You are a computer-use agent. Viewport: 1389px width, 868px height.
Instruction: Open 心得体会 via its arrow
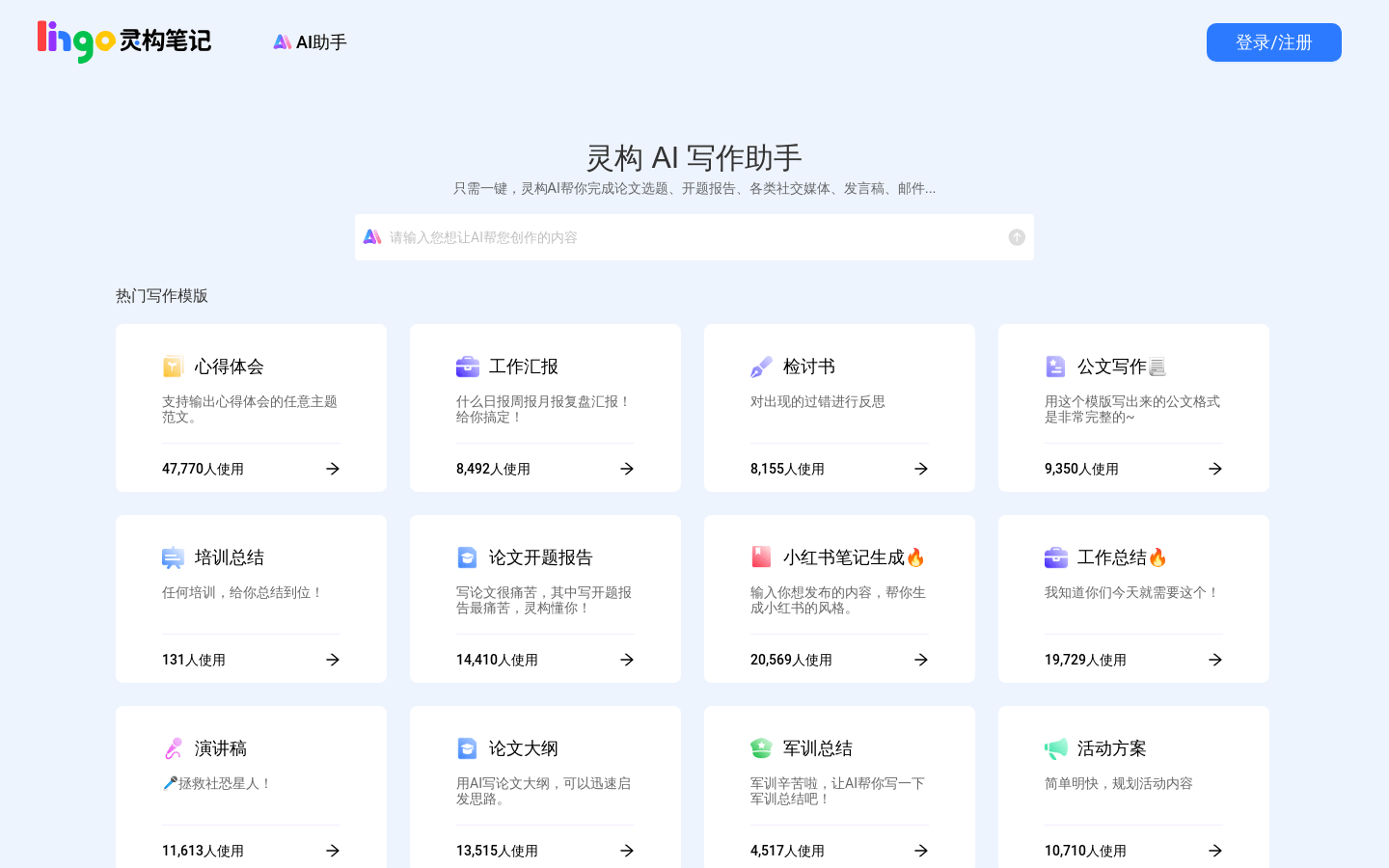click(333, 469)
